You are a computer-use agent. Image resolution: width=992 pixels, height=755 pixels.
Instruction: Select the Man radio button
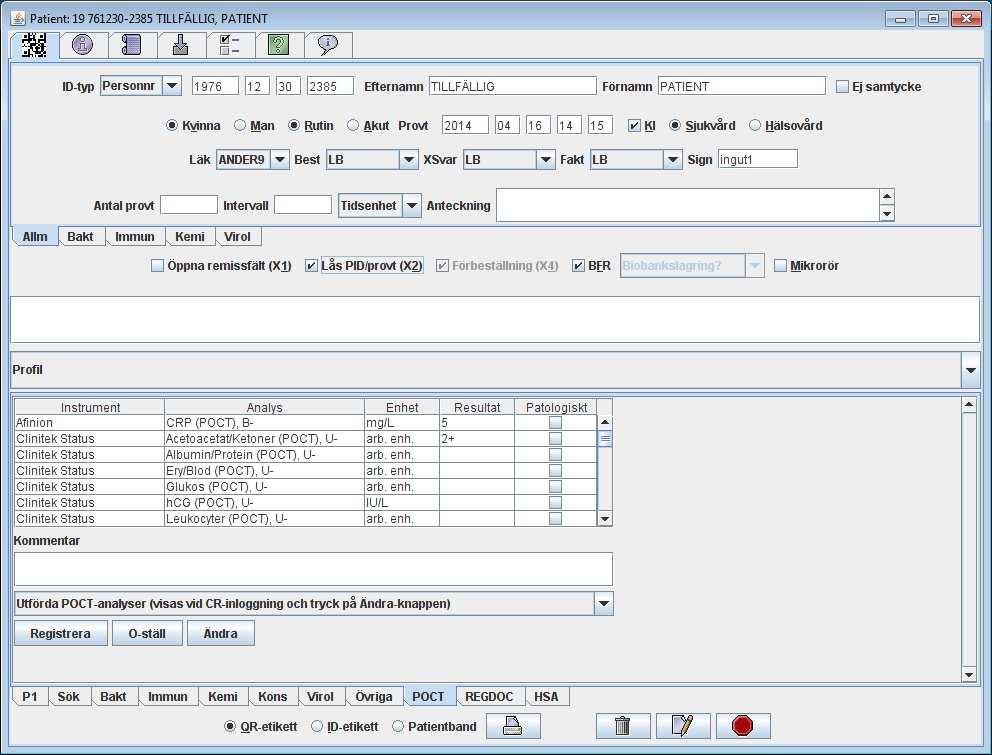pos(240,125)
